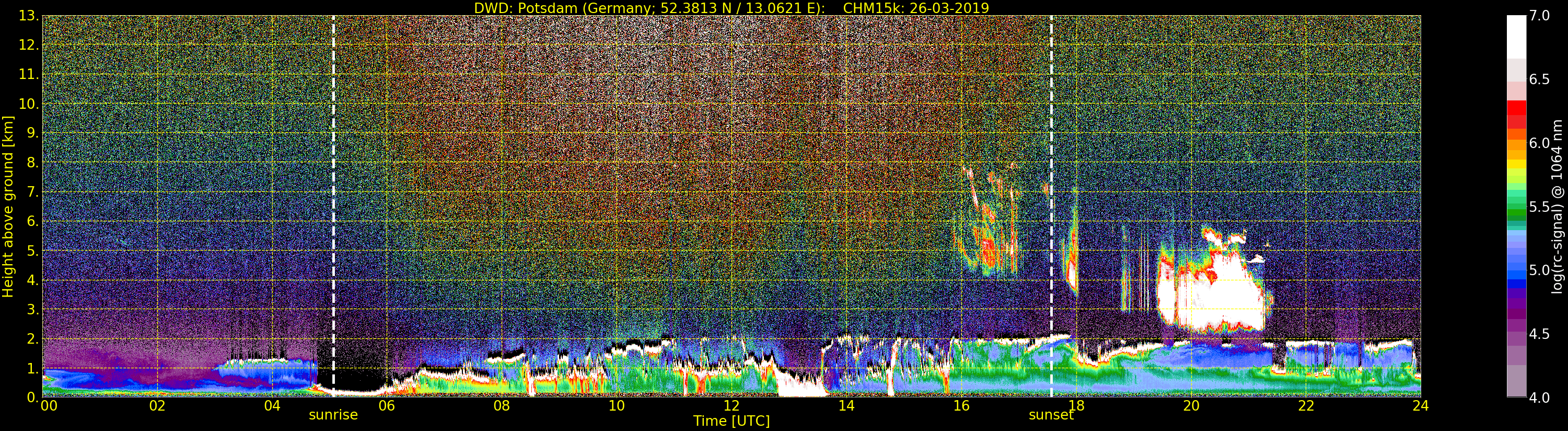This screenshot has height=431, width=1568.
Task: Click the height axis tick '12.'
Action: coord(29,45)
